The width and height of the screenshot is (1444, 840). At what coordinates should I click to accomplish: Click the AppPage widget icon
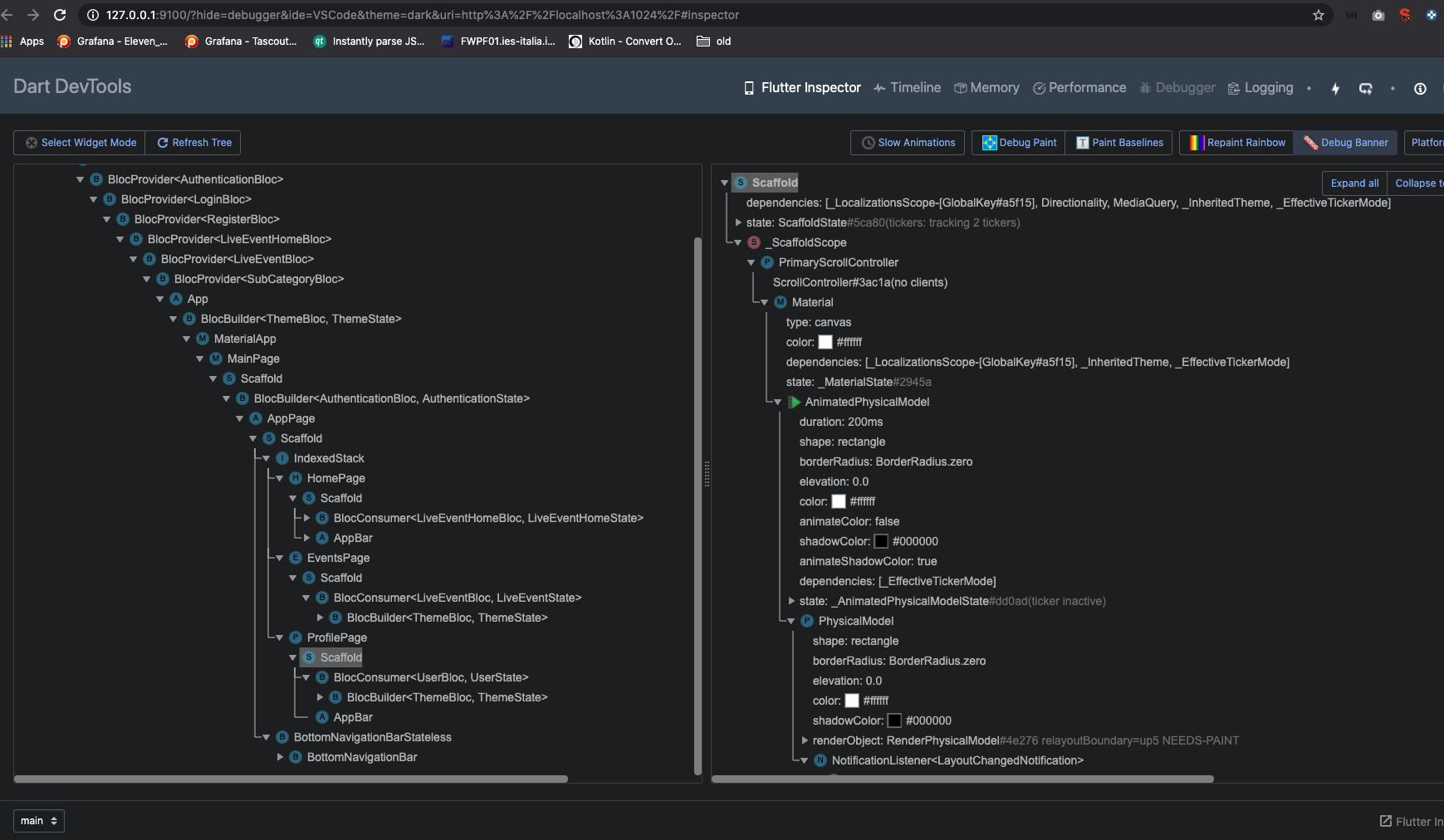[256, 418]
